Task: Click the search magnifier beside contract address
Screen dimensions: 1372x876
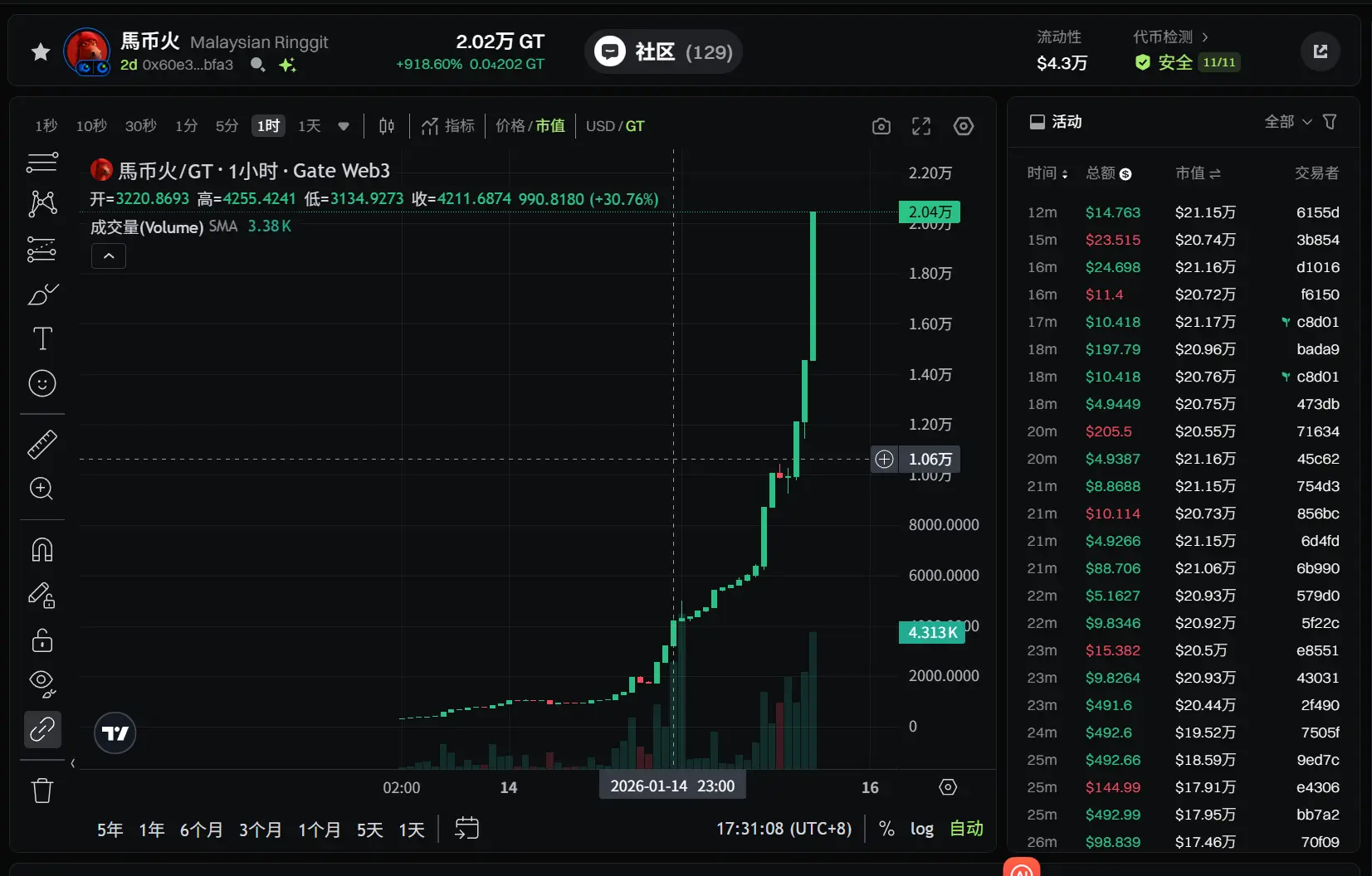Action: click(258, 65)
